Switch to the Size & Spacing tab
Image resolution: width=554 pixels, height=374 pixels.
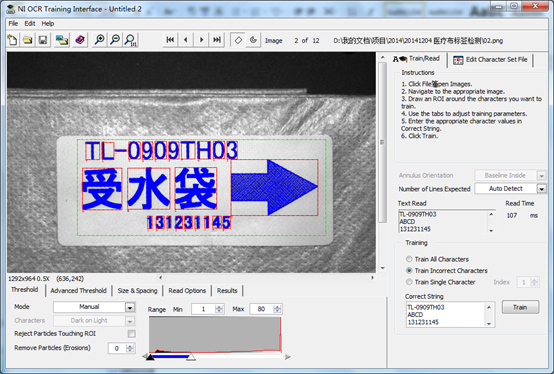point(137,291)
